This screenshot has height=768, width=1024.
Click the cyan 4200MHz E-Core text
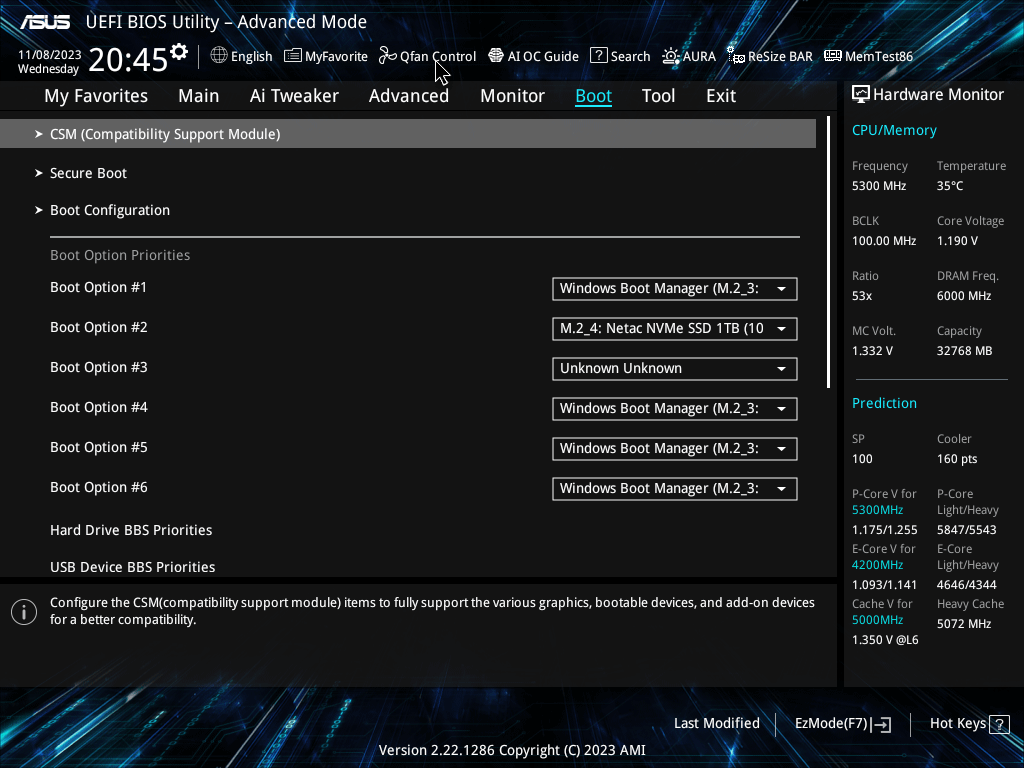[x=877, y=565]
